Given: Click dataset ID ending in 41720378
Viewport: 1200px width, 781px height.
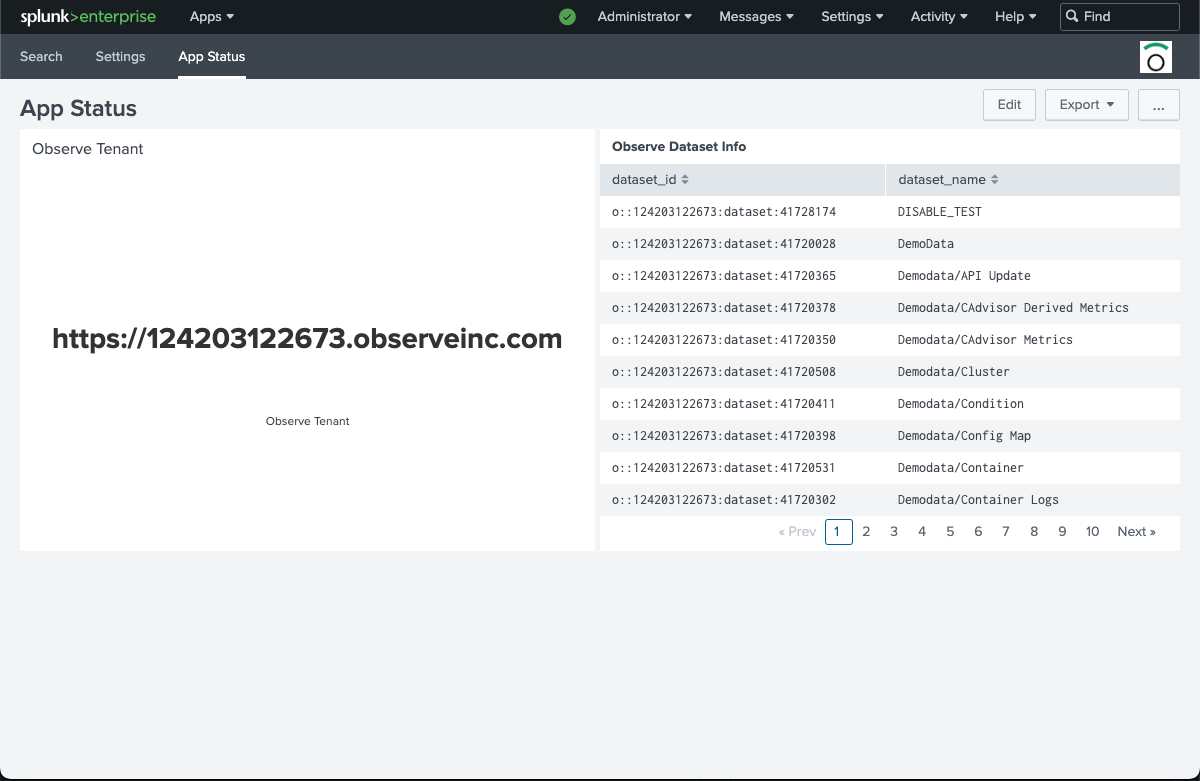Looking at the screenshot, I should coord(724,308).
